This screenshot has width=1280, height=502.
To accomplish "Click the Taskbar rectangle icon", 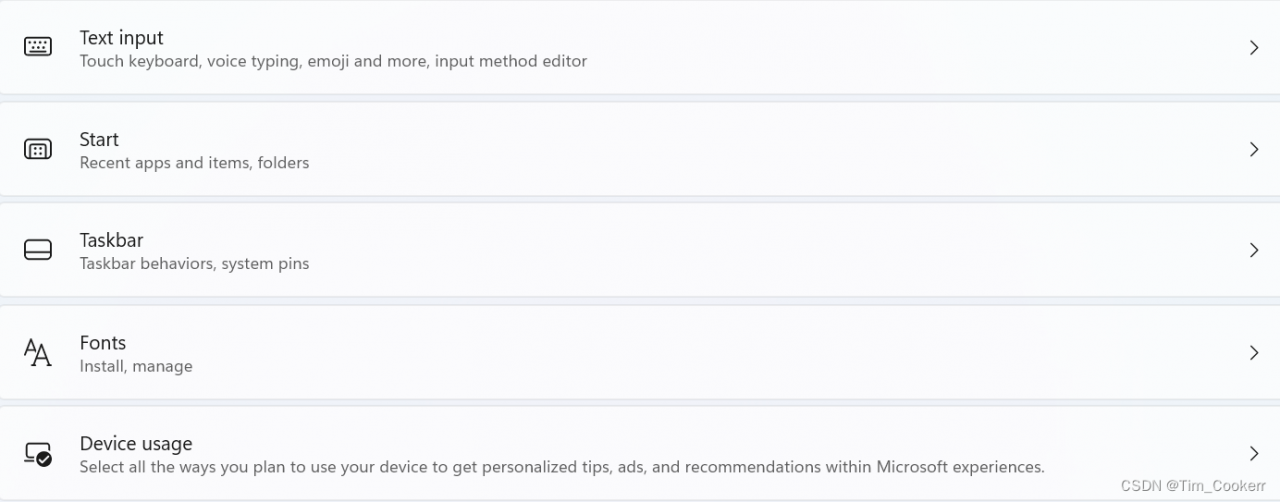I will 38,250.
